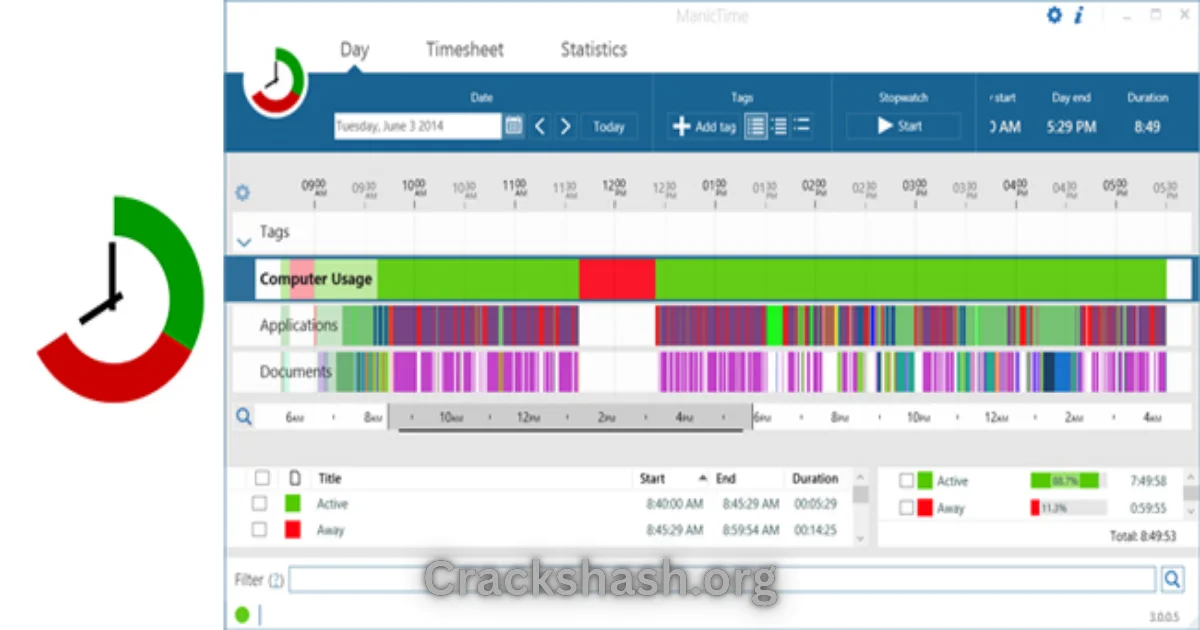Viewport: 1200px width, 630px height.
Task: Click the green status dot icon
Action: 242,614
